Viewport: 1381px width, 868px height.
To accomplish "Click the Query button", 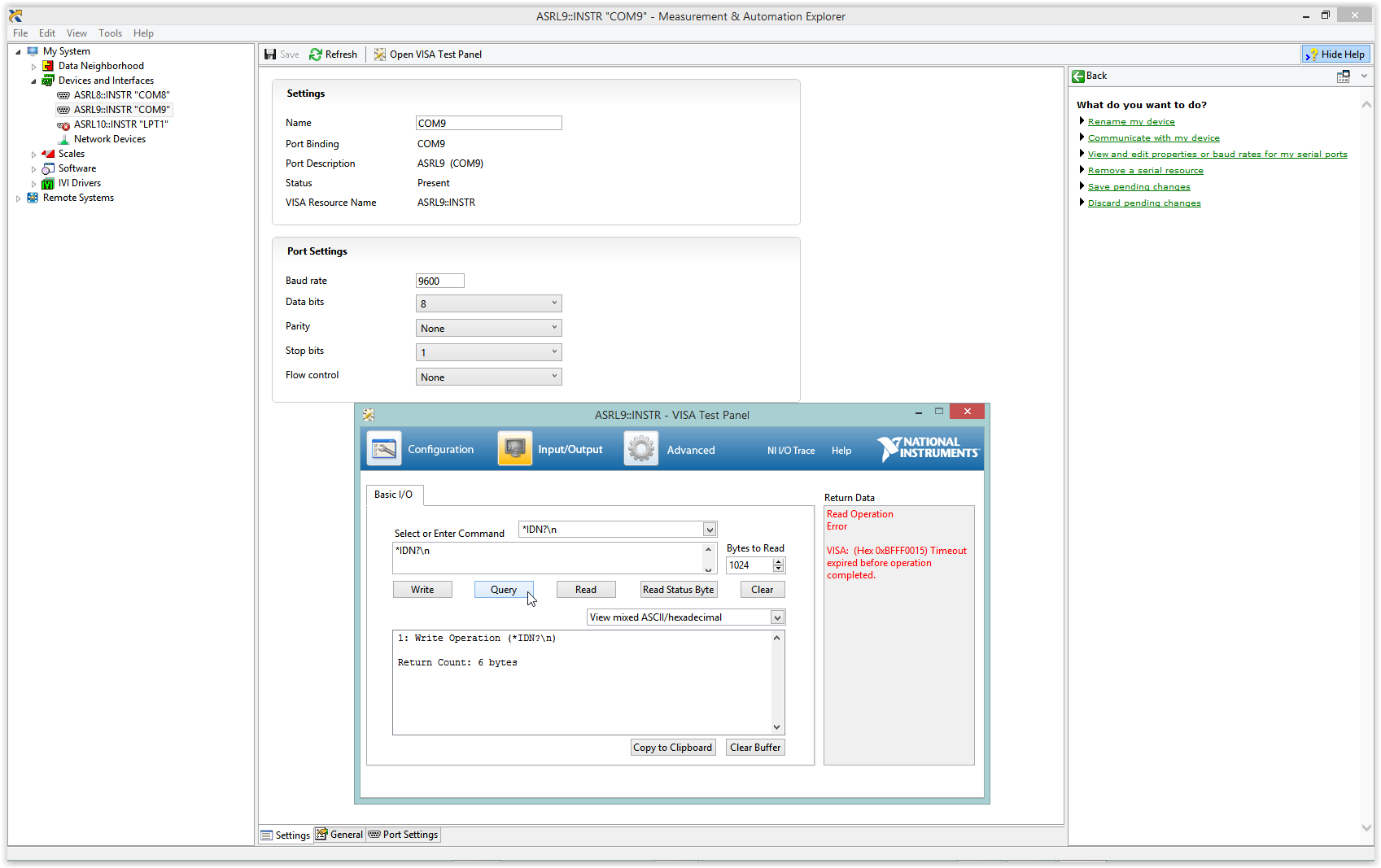I will pos(504,590).
